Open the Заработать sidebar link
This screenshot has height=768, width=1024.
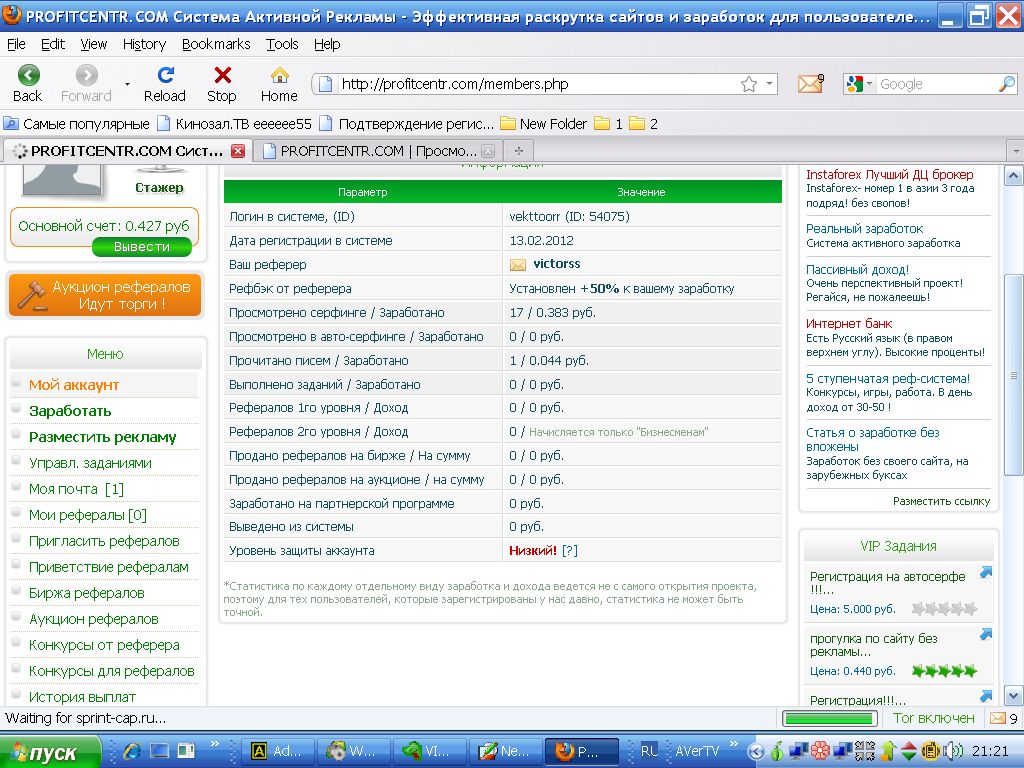pyautogui.click(x=70, y=411)
